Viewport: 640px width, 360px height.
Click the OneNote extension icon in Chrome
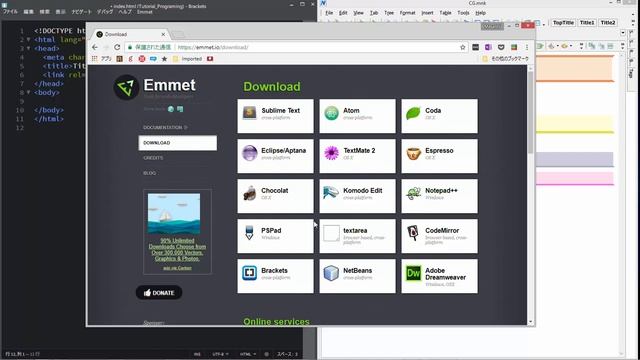click(x=488, y=47)
